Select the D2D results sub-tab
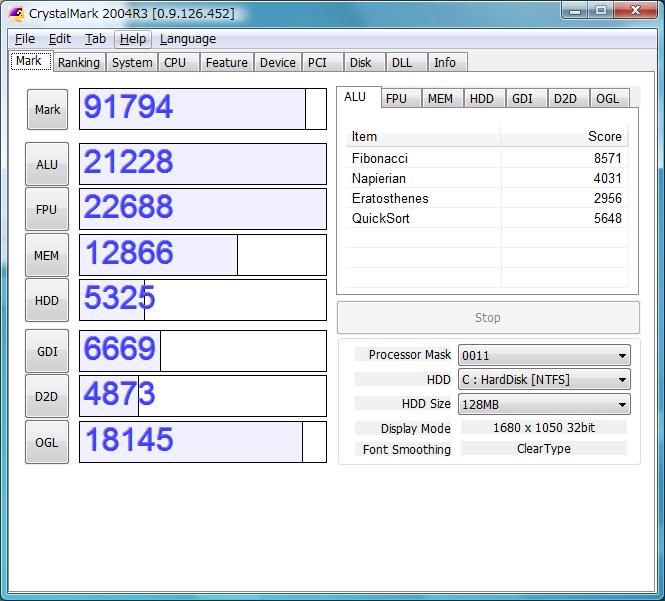The image size is (665, 601). click(568, 98)
